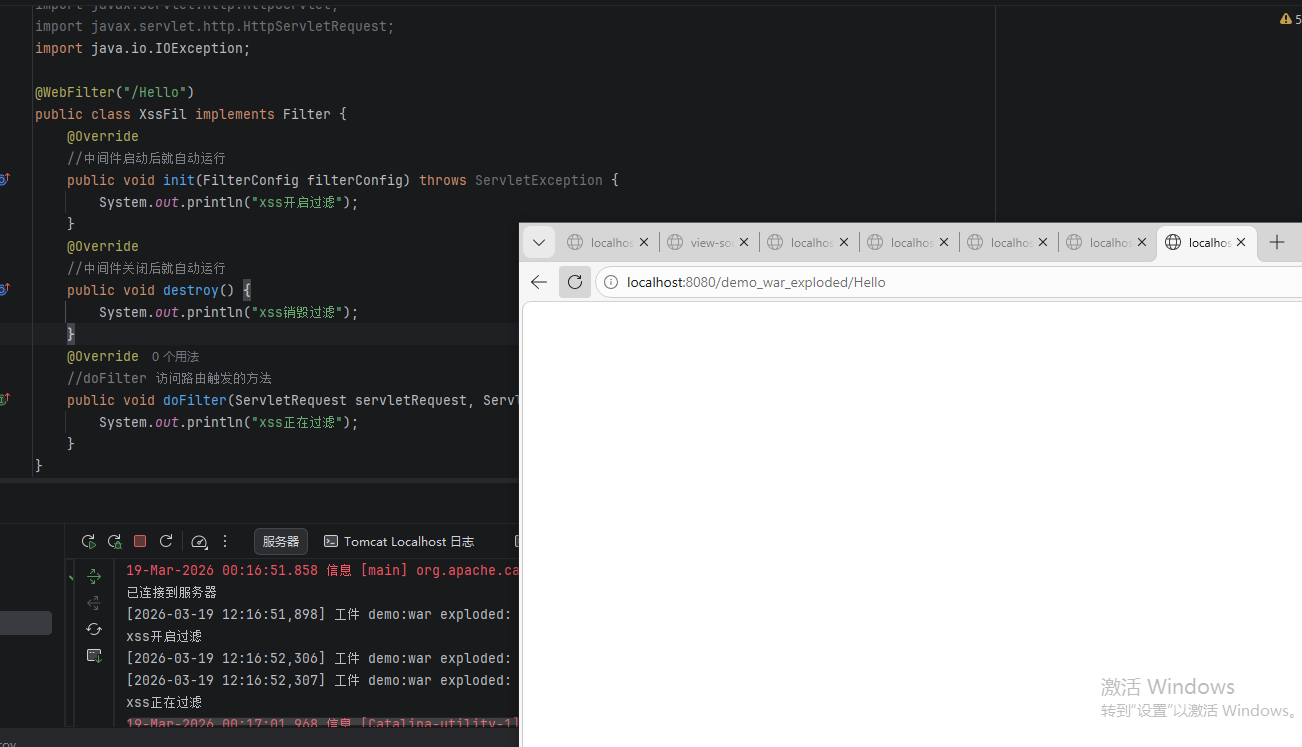Click the "xss开启过滤" string in editor
Viewport: 1302px width, 747px height.
point(299,202)
